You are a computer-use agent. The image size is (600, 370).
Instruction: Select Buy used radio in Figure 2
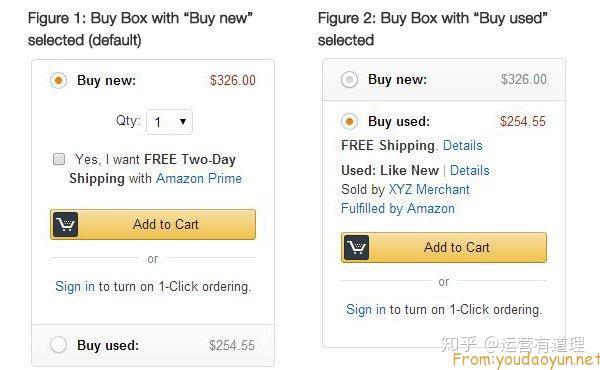coord(349,121)
